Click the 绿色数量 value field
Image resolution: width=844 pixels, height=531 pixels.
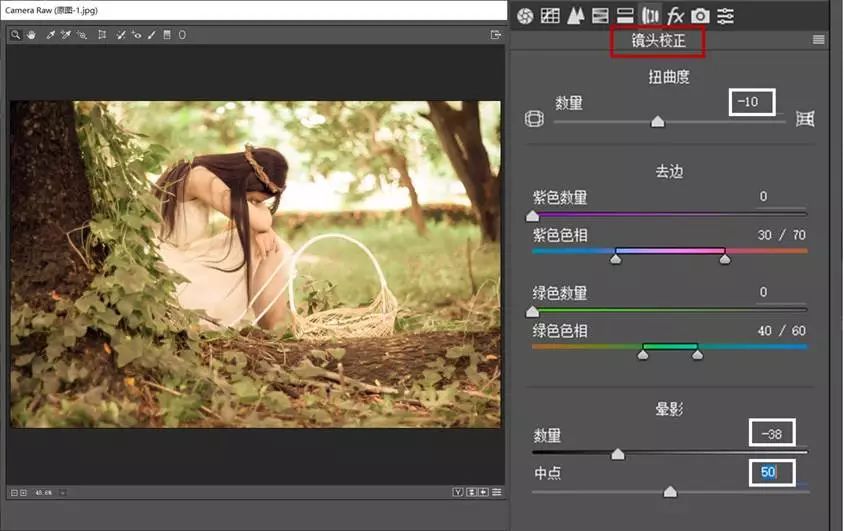pyautogui.click(x=779, y=292)
